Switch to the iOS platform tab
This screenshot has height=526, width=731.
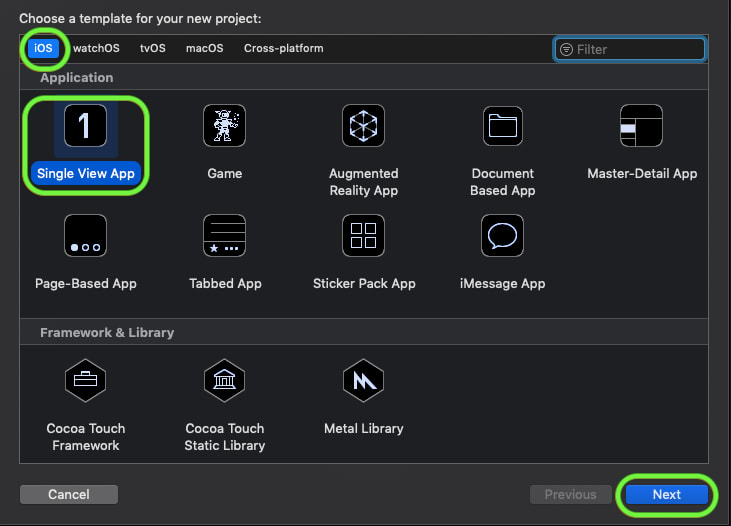click(x=43, y=48)
